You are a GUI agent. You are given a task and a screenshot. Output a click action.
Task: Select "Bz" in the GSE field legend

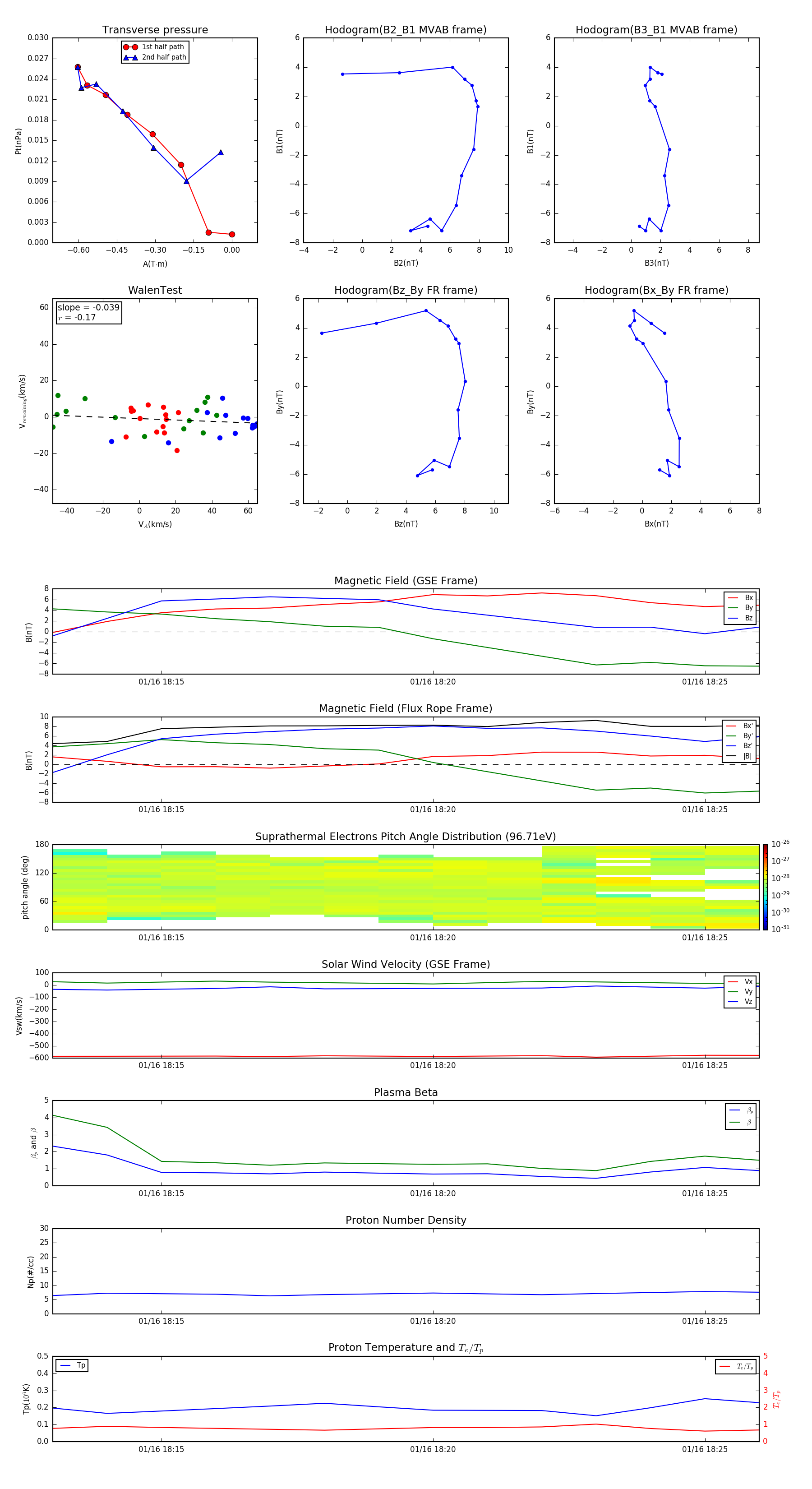tap(740, 618)
